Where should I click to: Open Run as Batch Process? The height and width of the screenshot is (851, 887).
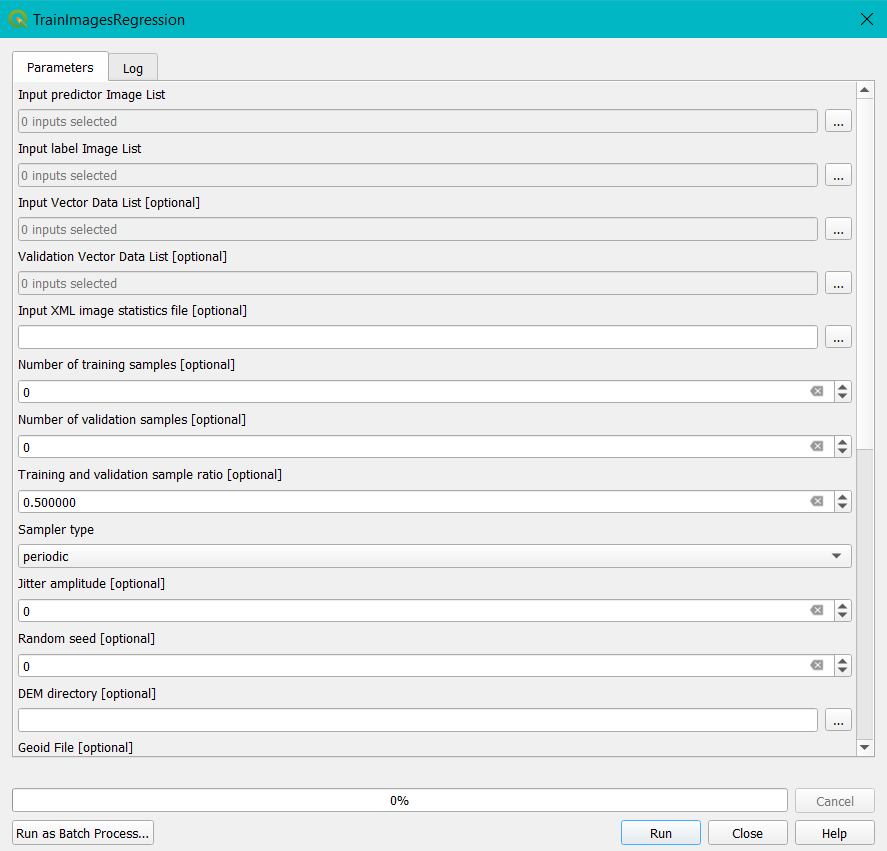(83, 833)
